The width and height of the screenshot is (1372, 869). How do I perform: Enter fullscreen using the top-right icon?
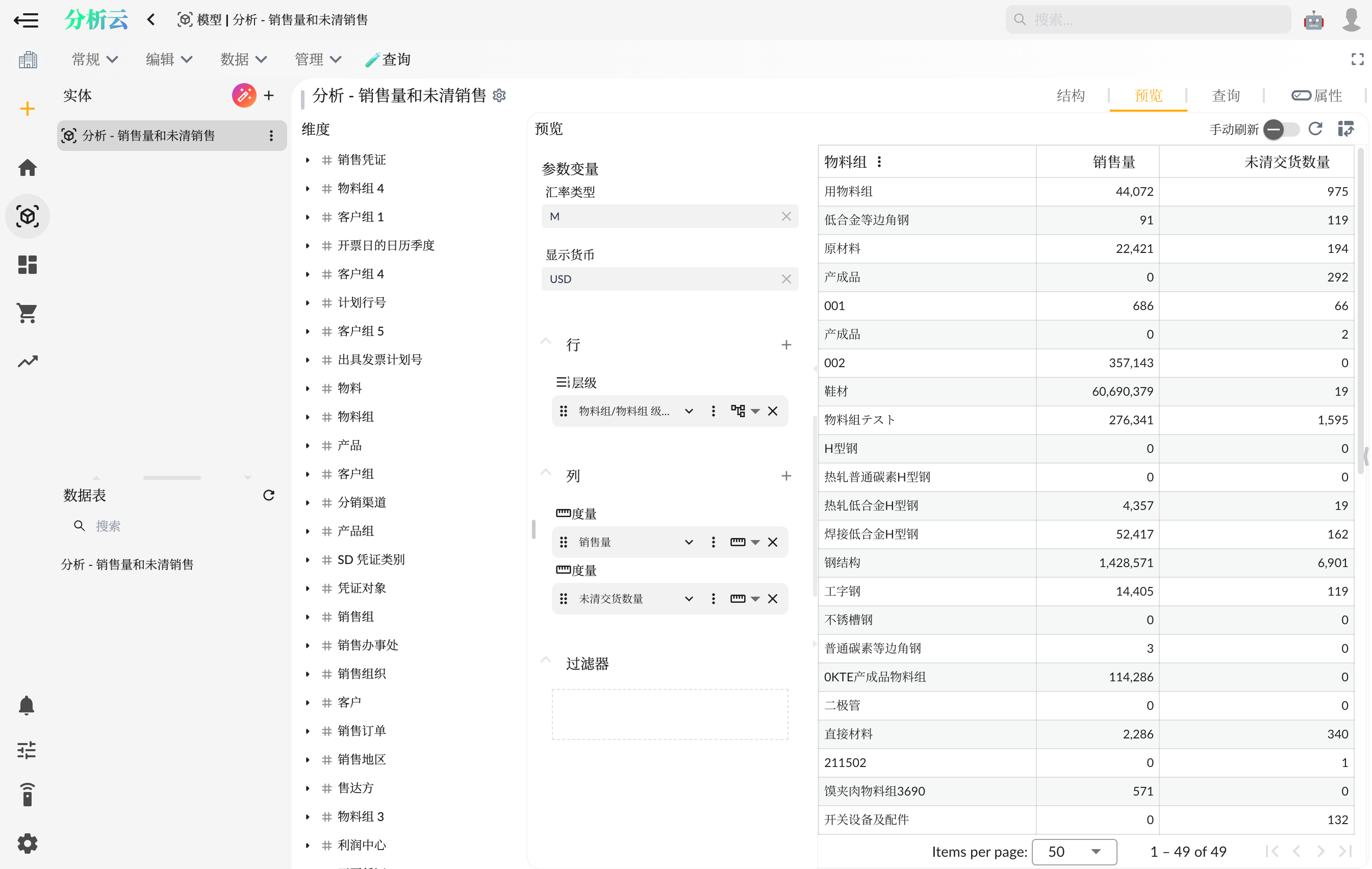click(x=1357, y=59)
